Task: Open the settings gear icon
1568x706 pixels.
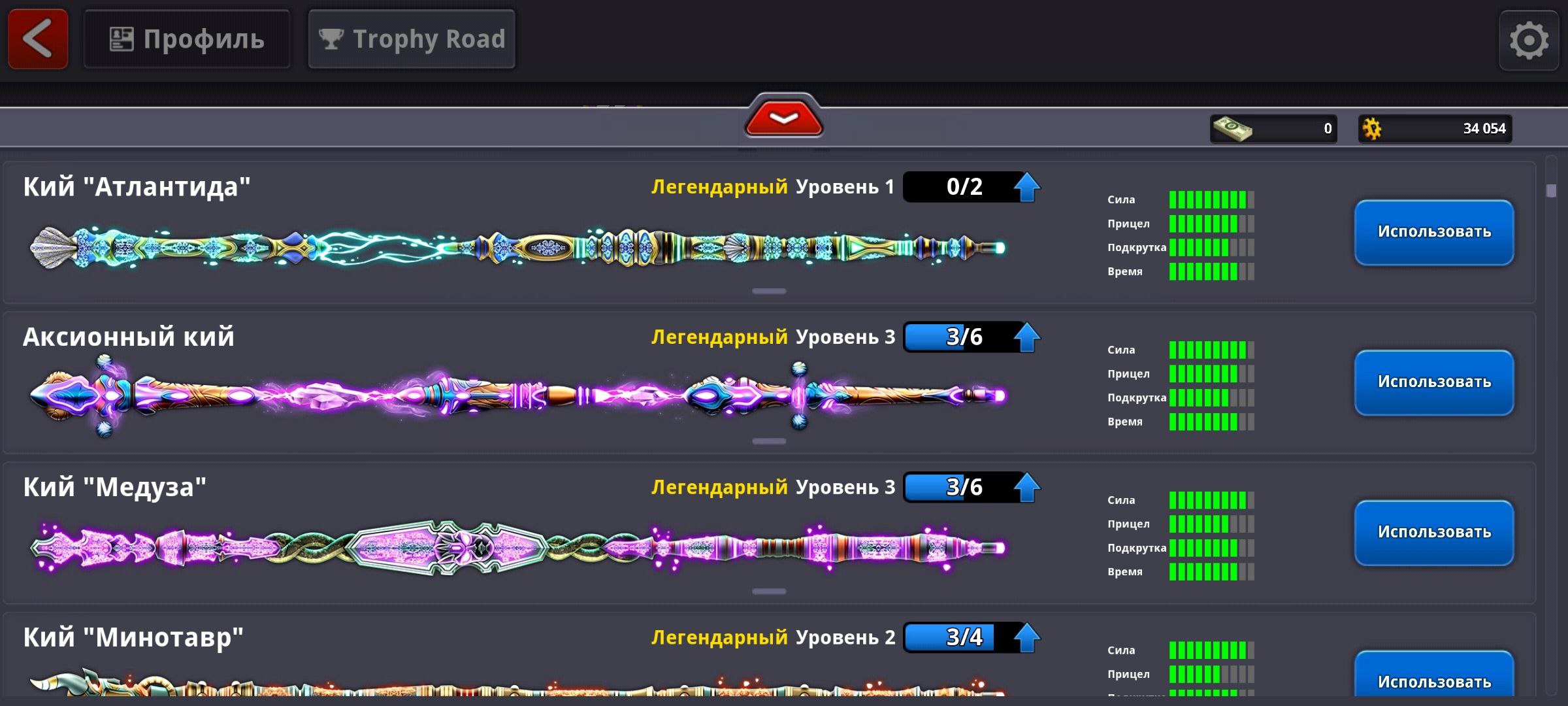Action: (1528, 41)
